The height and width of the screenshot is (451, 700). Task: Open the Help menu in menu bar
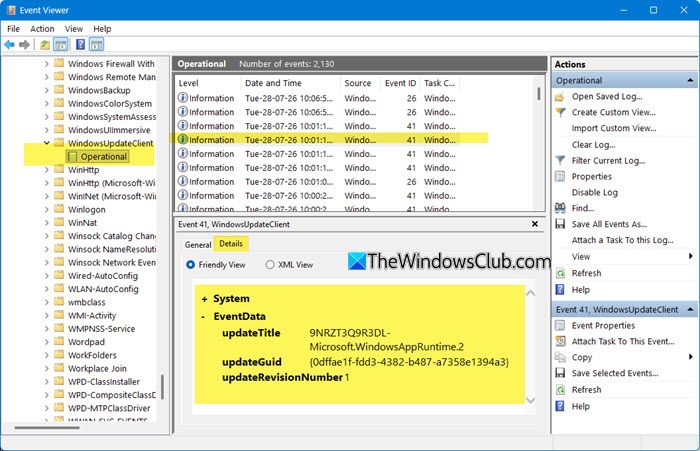[x=102, y=29]
